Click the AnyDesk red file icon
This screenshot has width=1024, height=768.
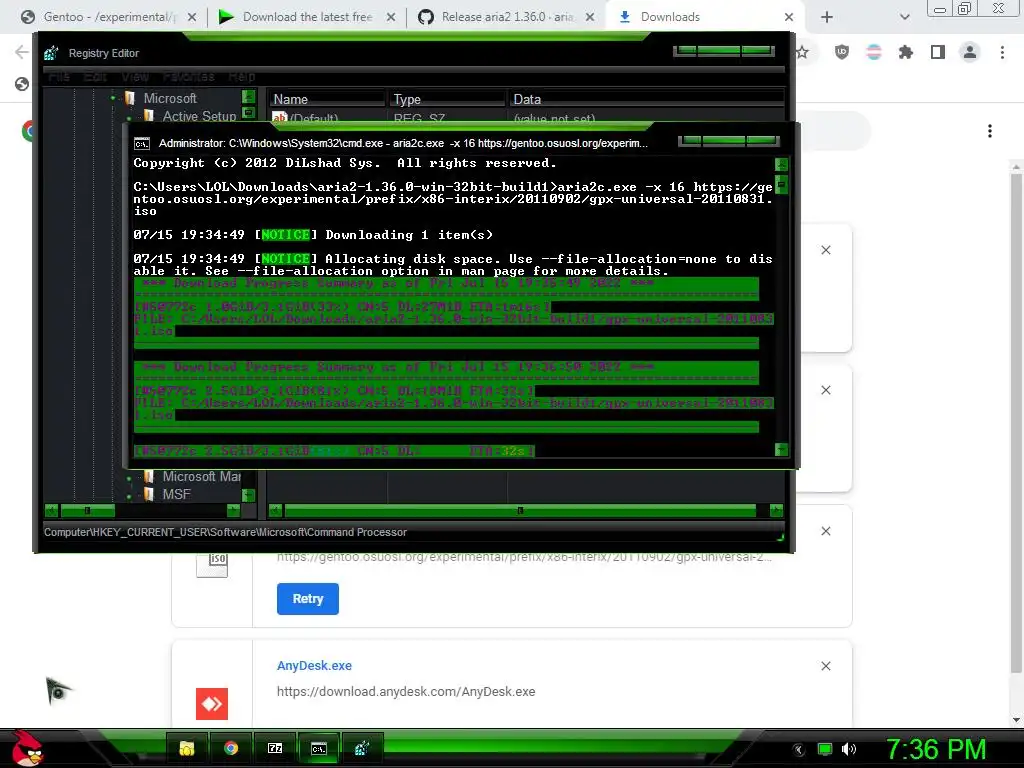pyautogui.click(x=212, y=704)
